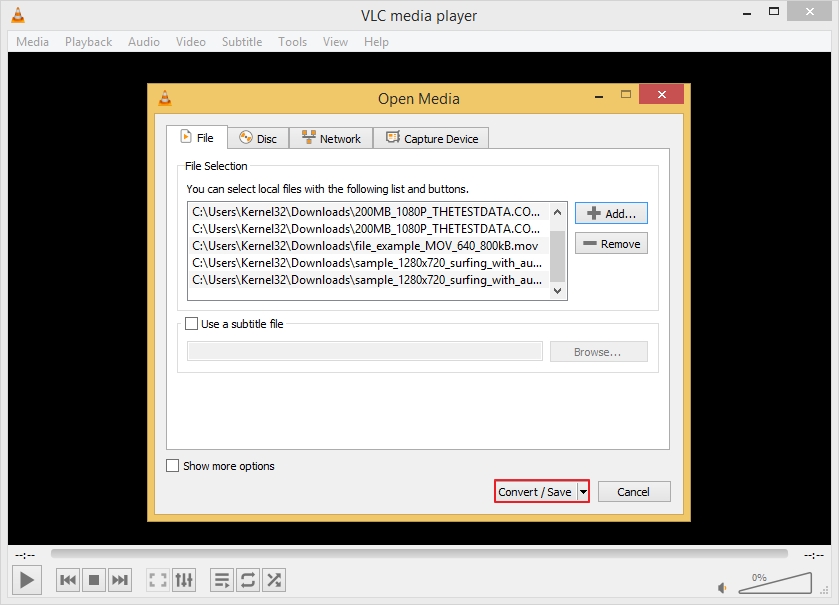Toggle the playlist view icon
The width and height of the screenshot is (839, 605).
222,580
